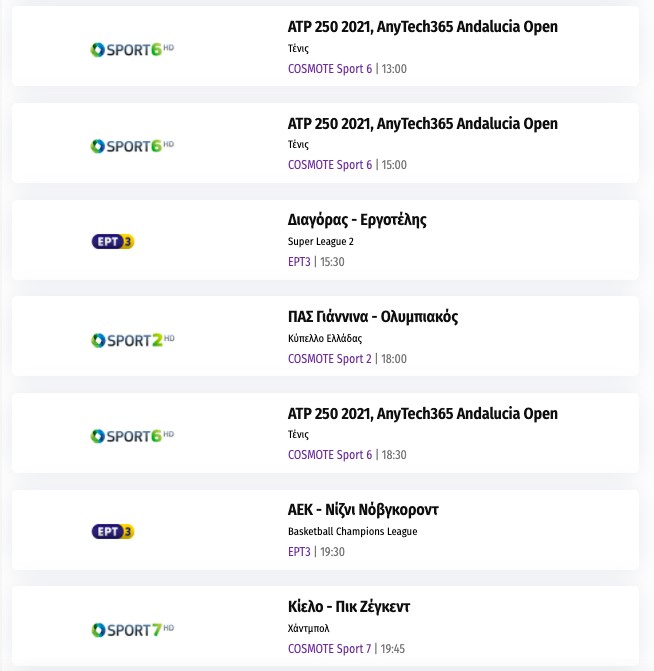Click the Sport 7 HD channel logo

pyautogui.click(x=132, y=630)
